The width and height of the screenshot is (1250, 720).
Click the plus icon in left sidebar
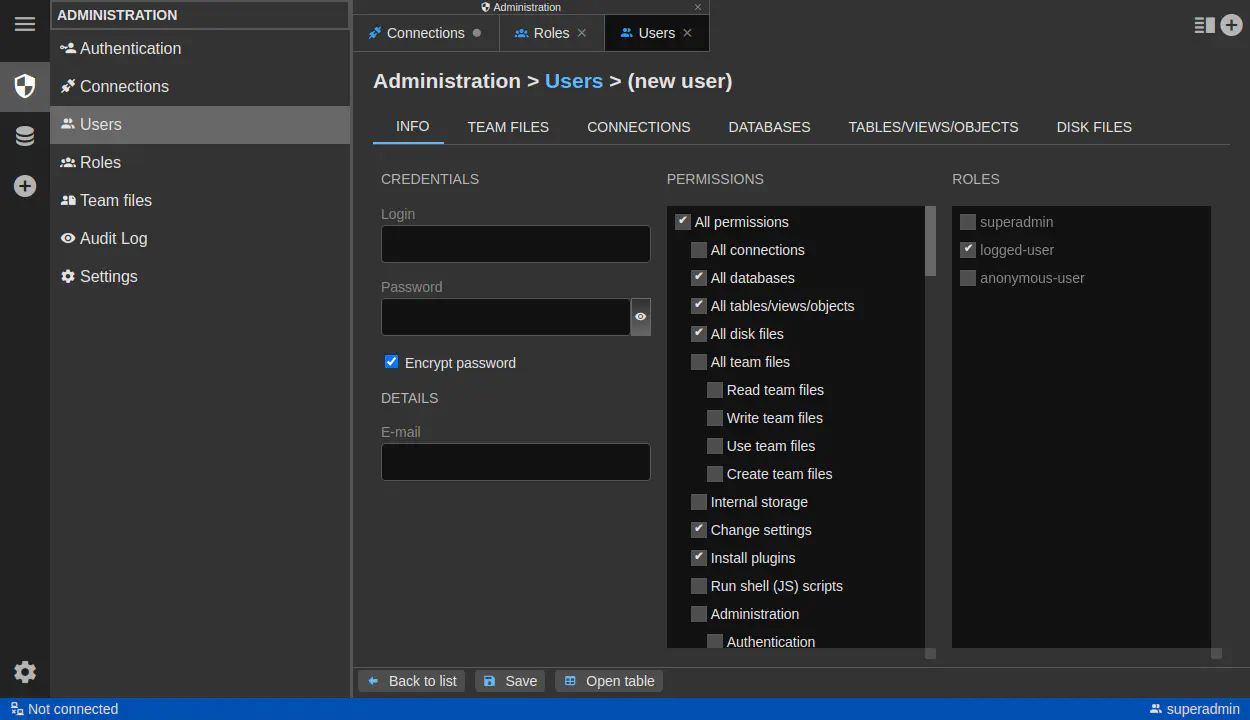tap(25, 186)
